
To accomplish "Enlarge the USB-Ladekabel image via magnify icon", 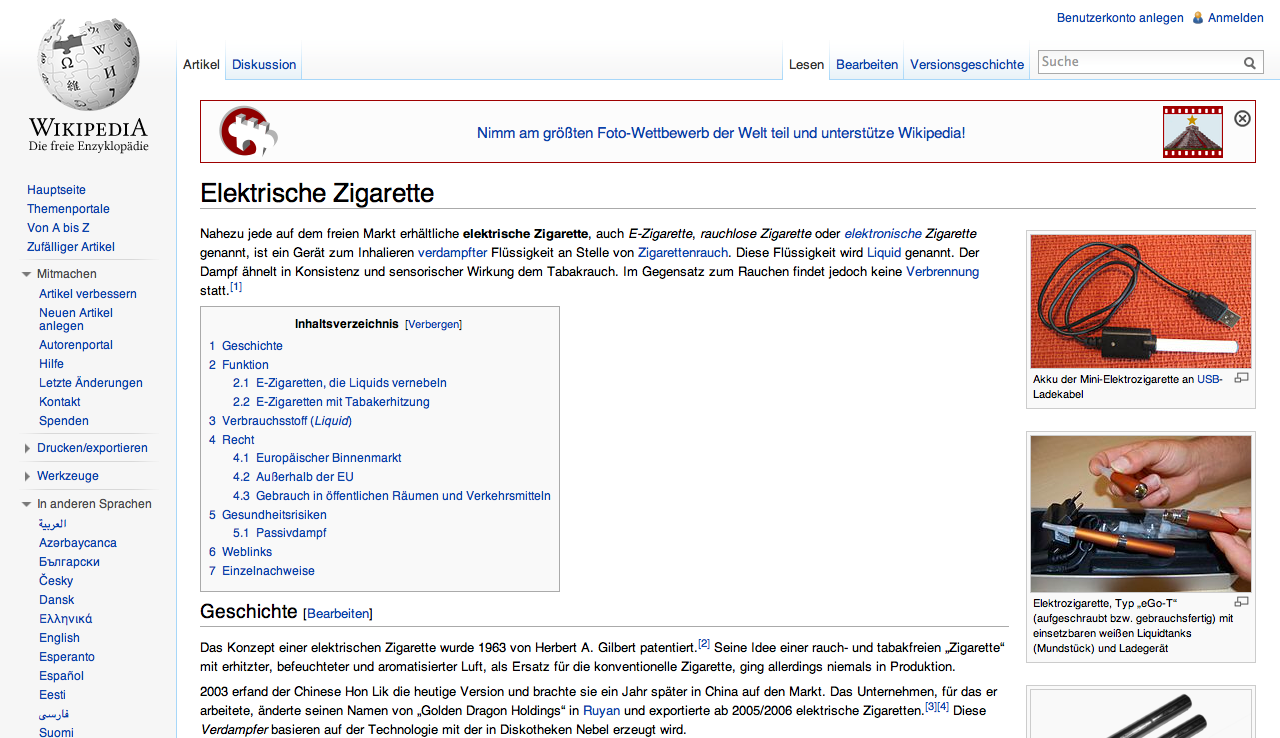I will 1242,378.
